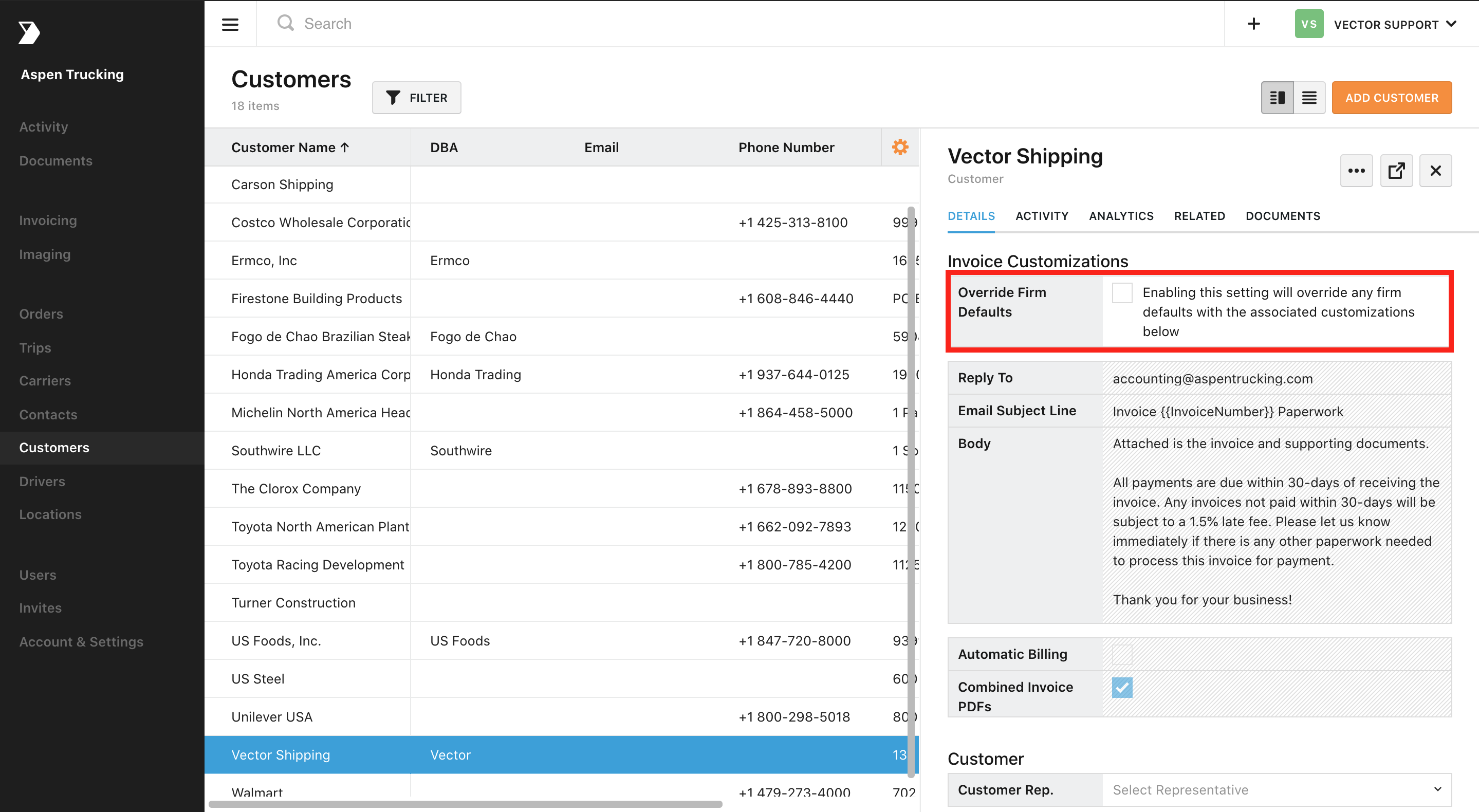Select Costco Wholesale Corporation row

pos(562,222)
